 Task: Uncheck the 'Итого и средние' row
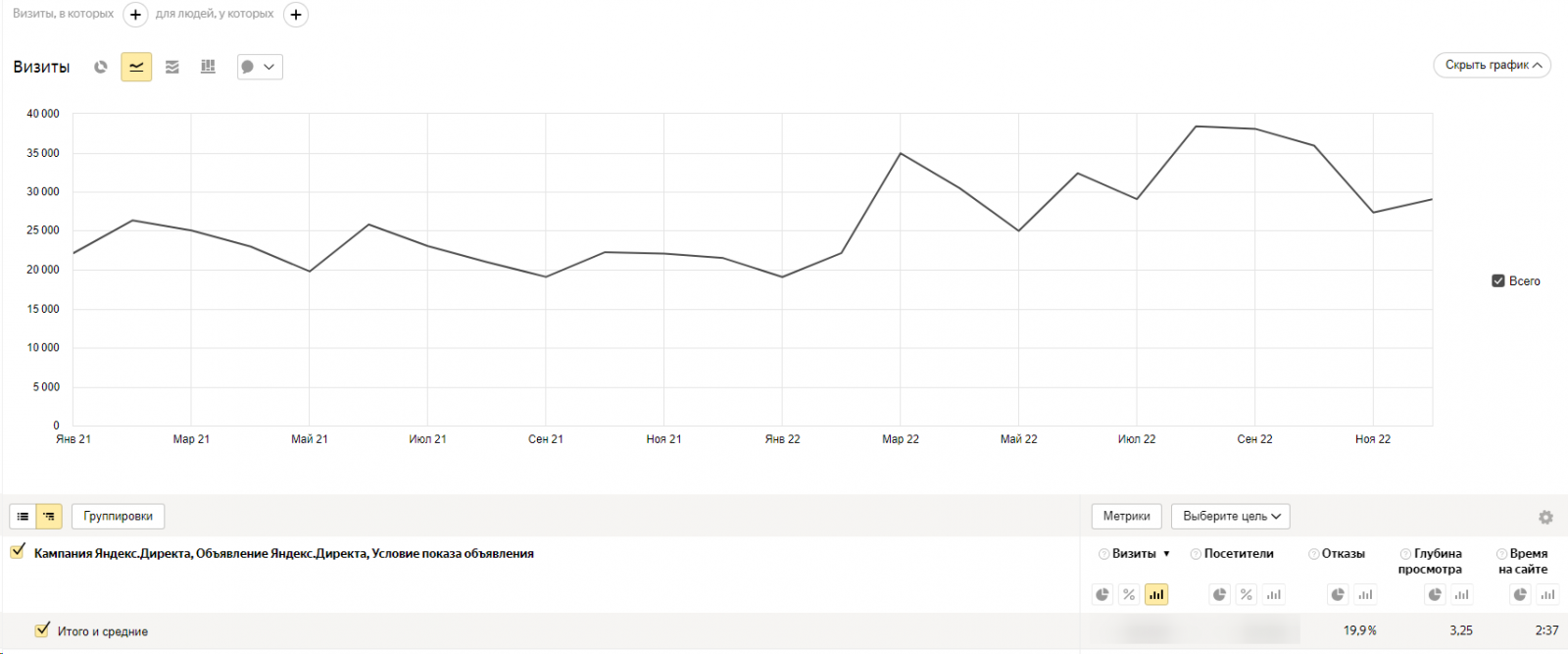[42, 630]
